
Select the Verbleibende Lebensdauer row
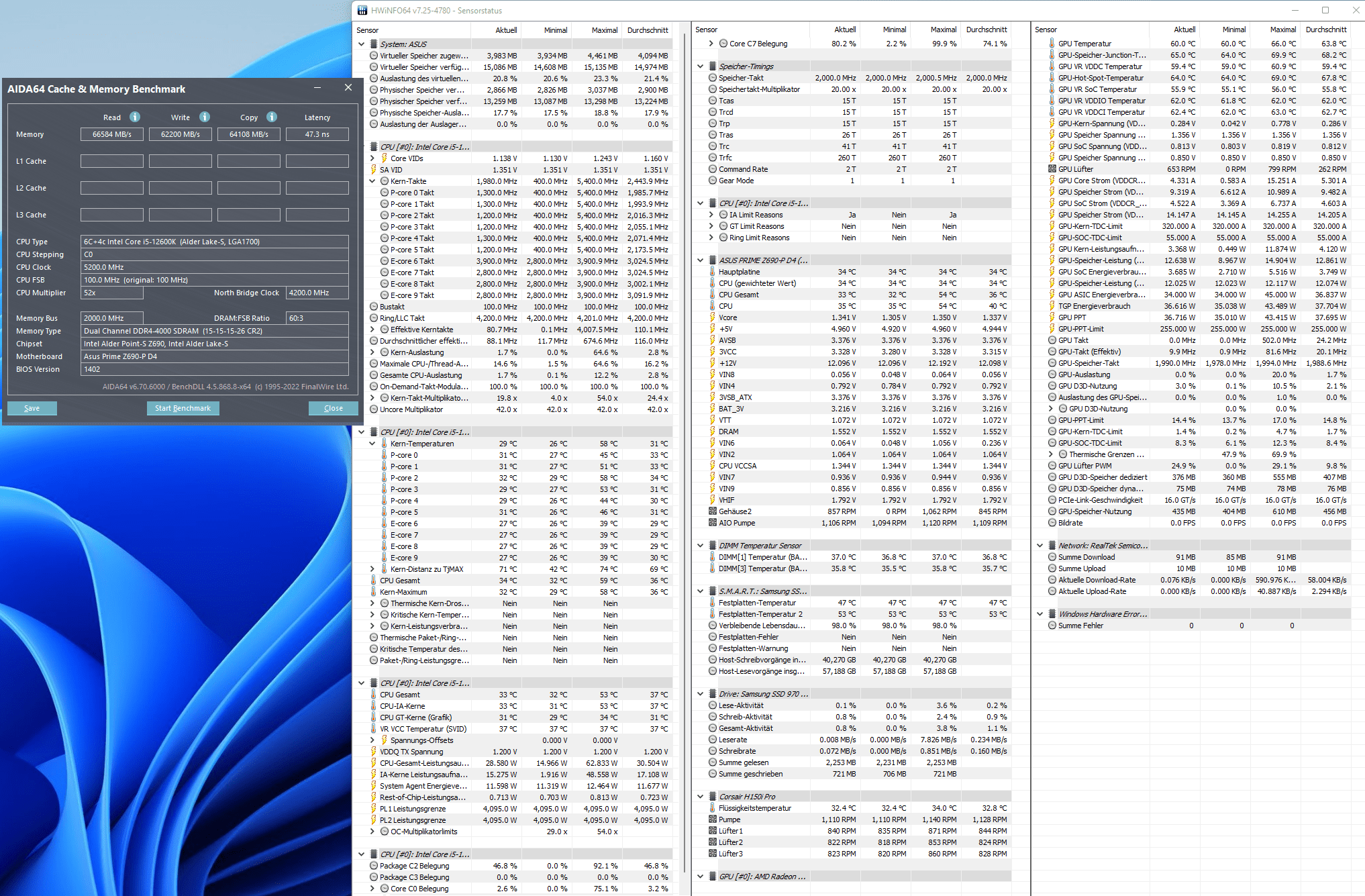coord(852,626)
